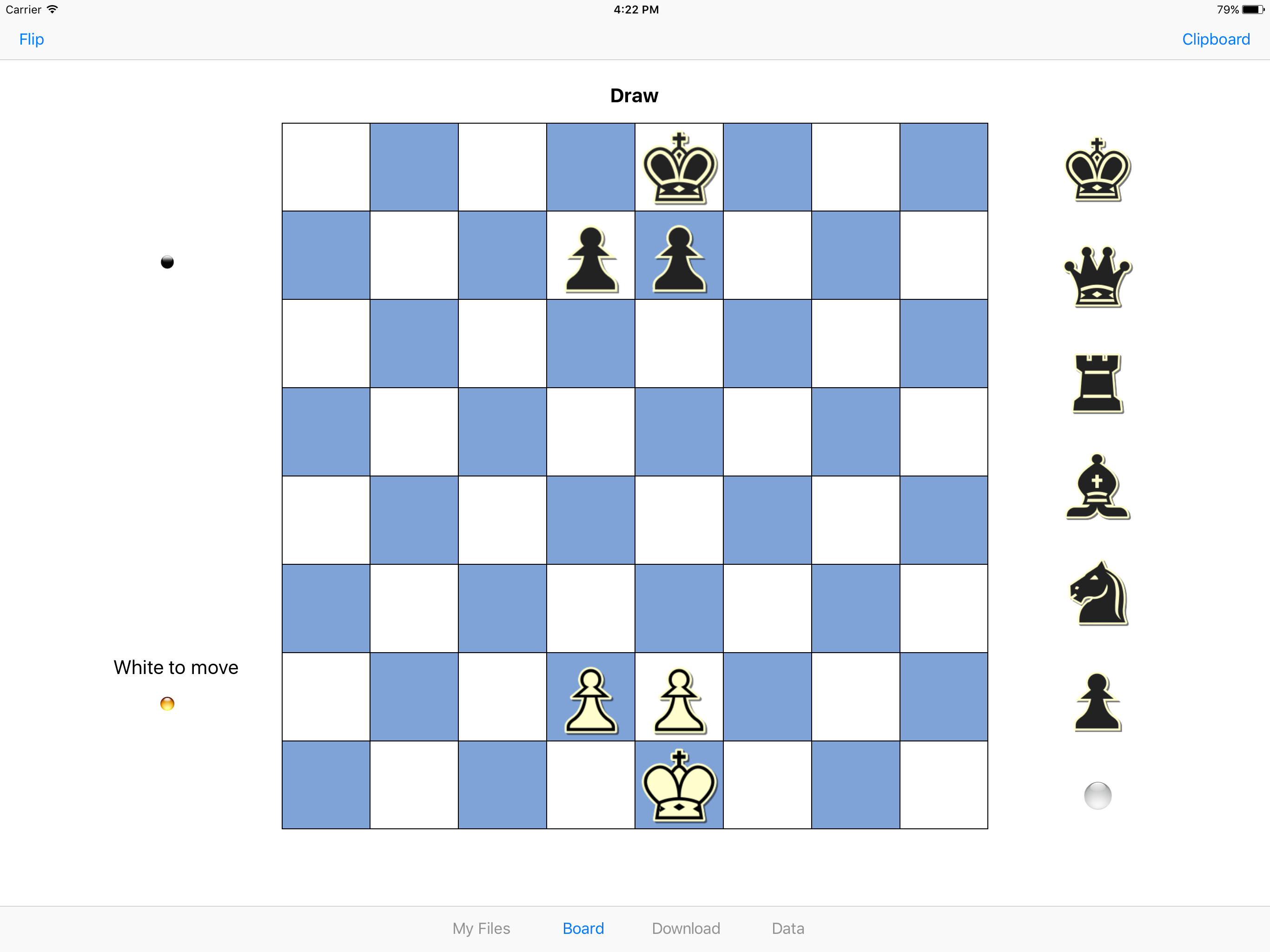Select orange white-to-move dot indicator
The height and width of the screenshot is (952, 1270).
167,703
